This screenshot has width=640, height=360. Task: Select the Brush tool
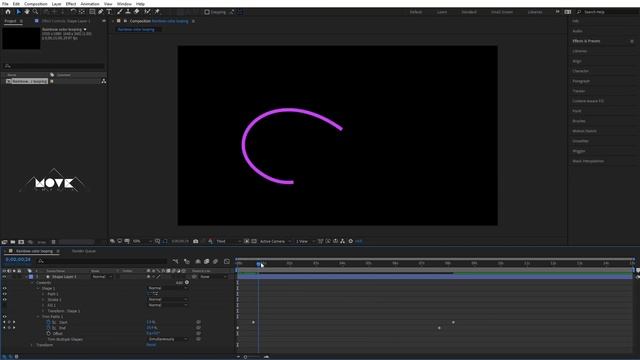(120, 12)
